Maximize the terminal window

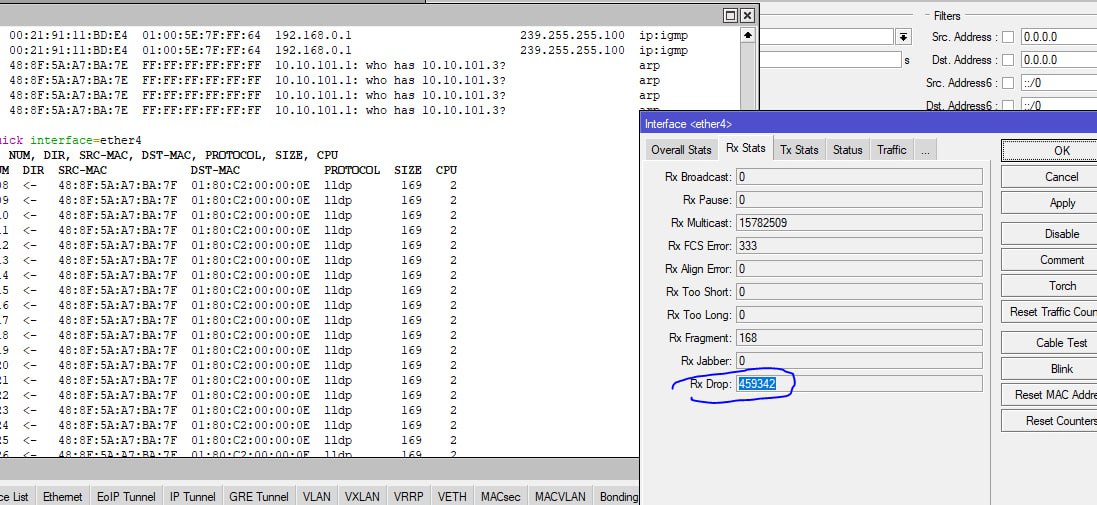point(731,15)
